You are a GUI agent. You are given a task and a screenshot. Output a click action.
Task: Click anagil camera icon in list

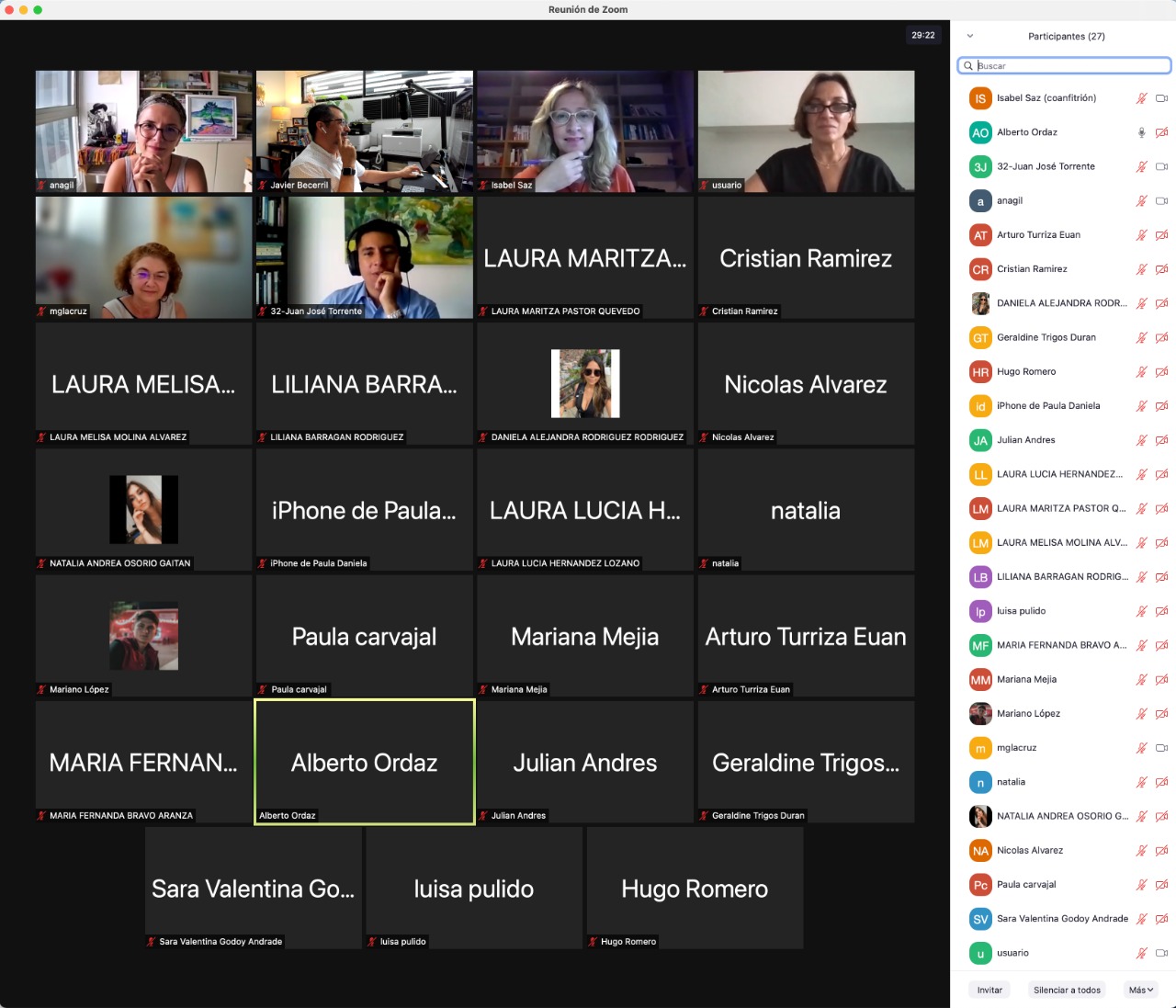pyautogui.click(x=1161, y=200)
